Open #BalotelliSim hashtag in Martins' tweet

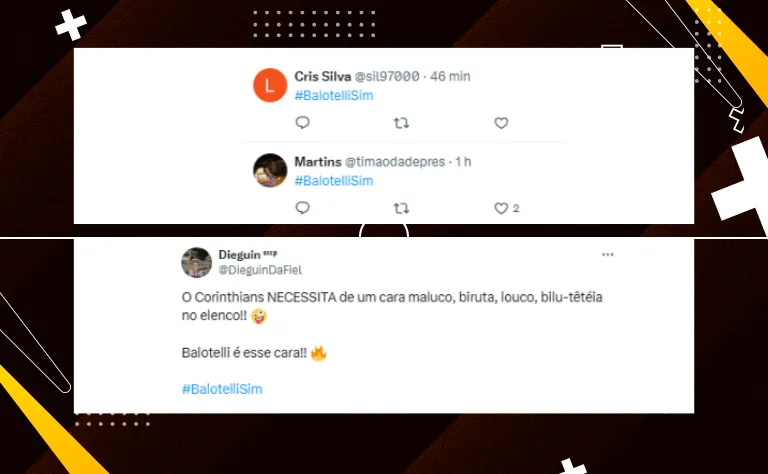334,181
